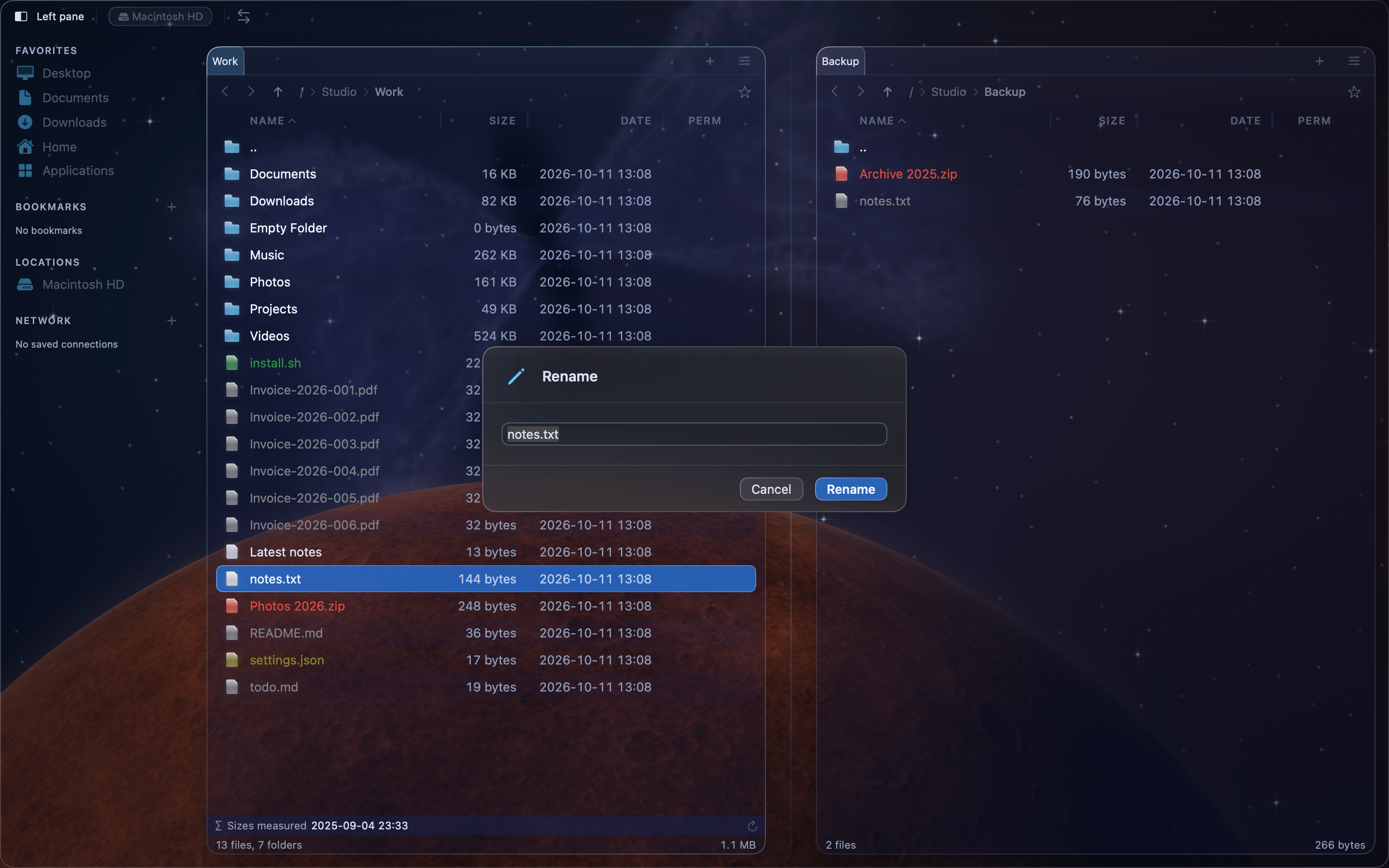This screenshot has width=1389, height=868.
Task: Cancel the Rename dialog
Action: (771, 489)
